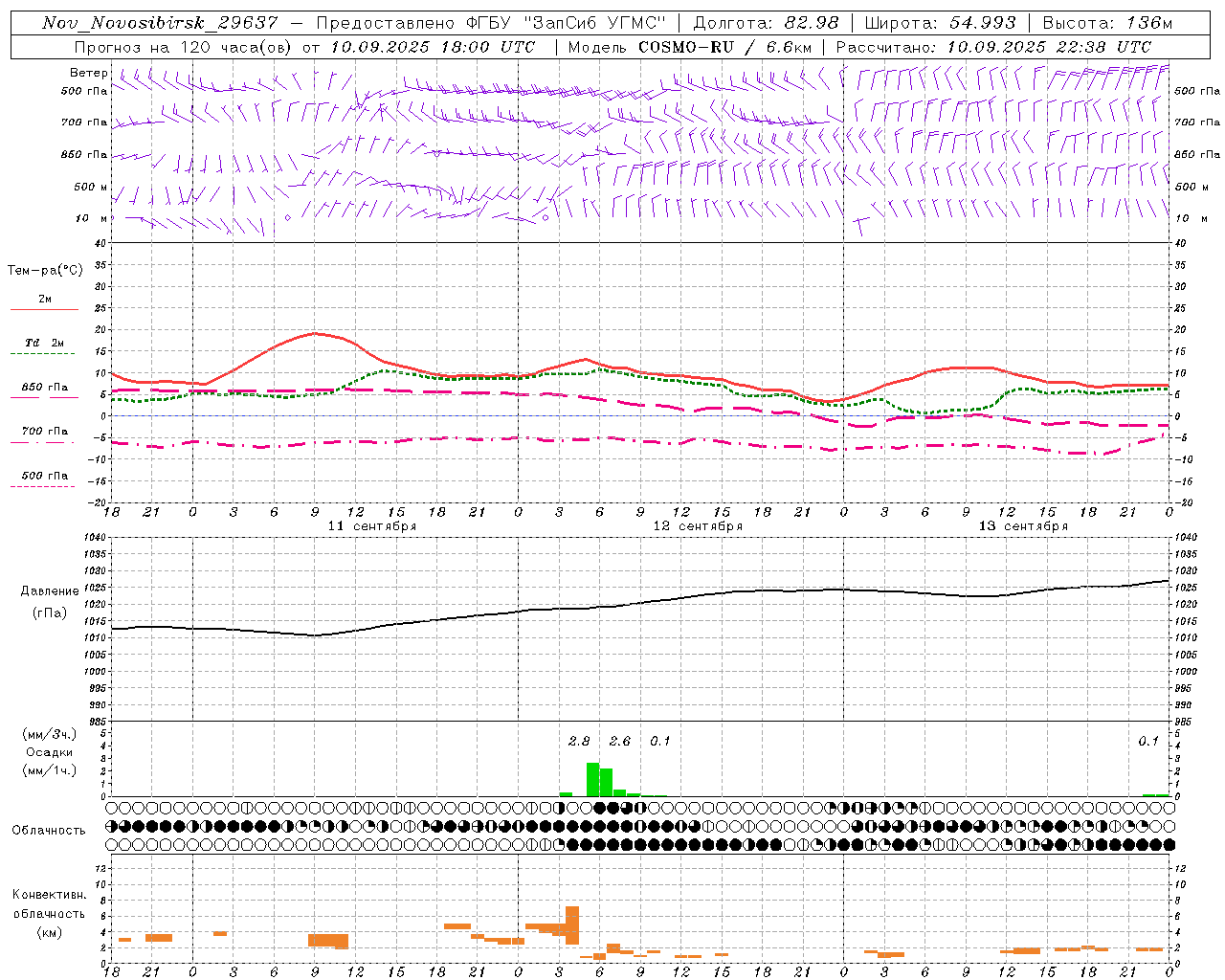Image resolution: width=1225 pixels, height=980 pixels.
Task: Click the Ветер wind panel label
Action: 88,73
